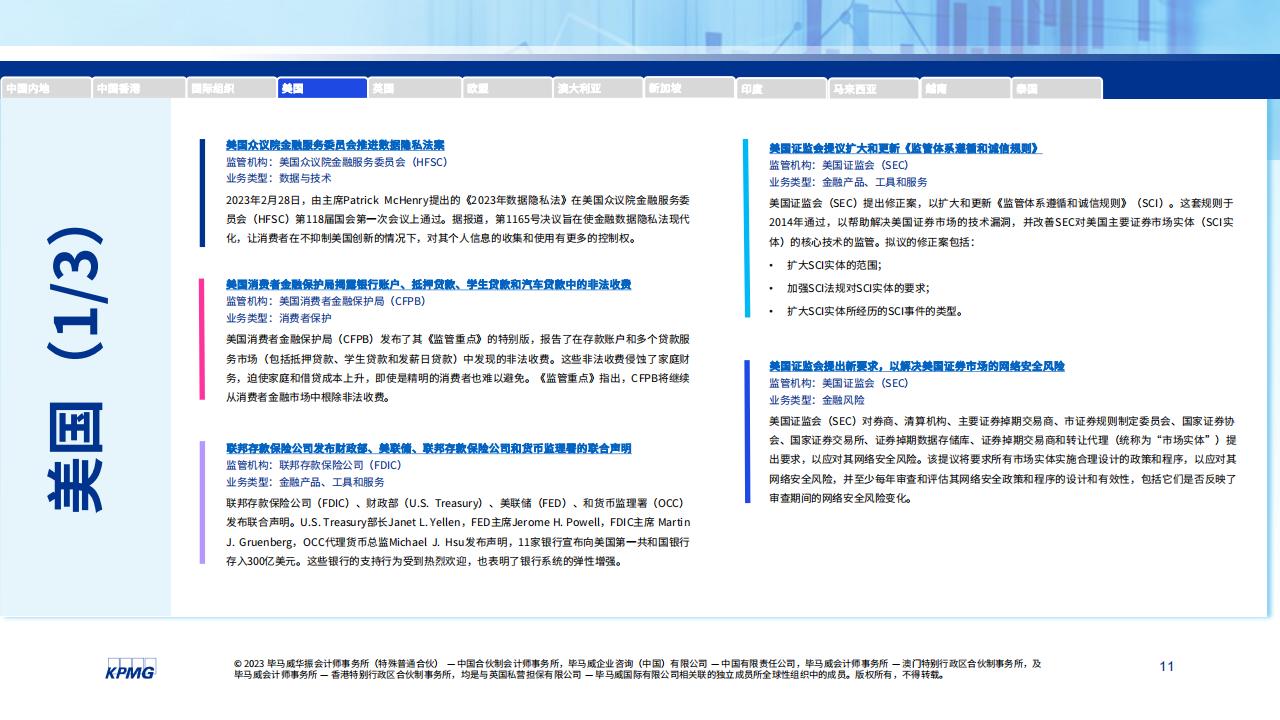The height and width of the screenshot is (720, 1280).
Task: Switch to the 越南 tab
Action: [x=966, y=88]
